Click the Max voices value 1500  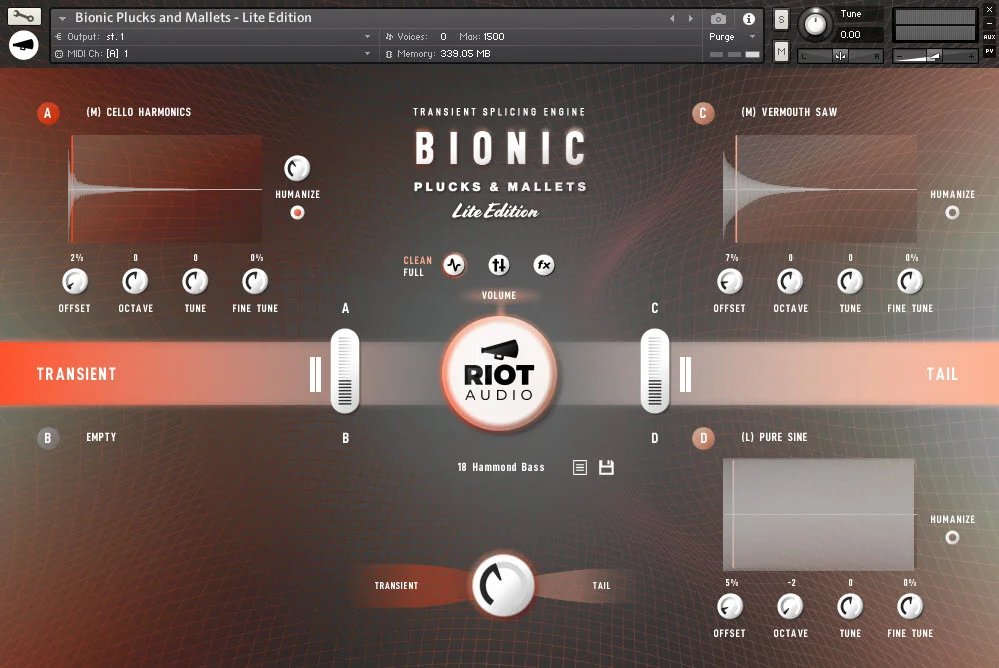(494, 37)
